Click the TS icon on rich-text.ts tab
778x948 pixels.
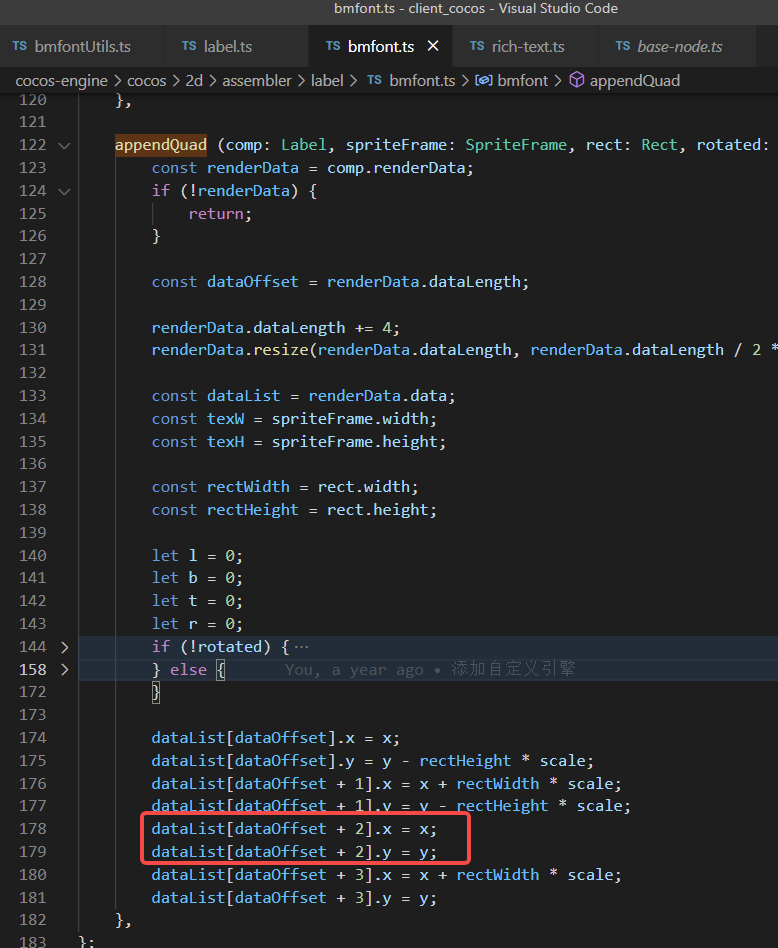click(x=477, y=46)
